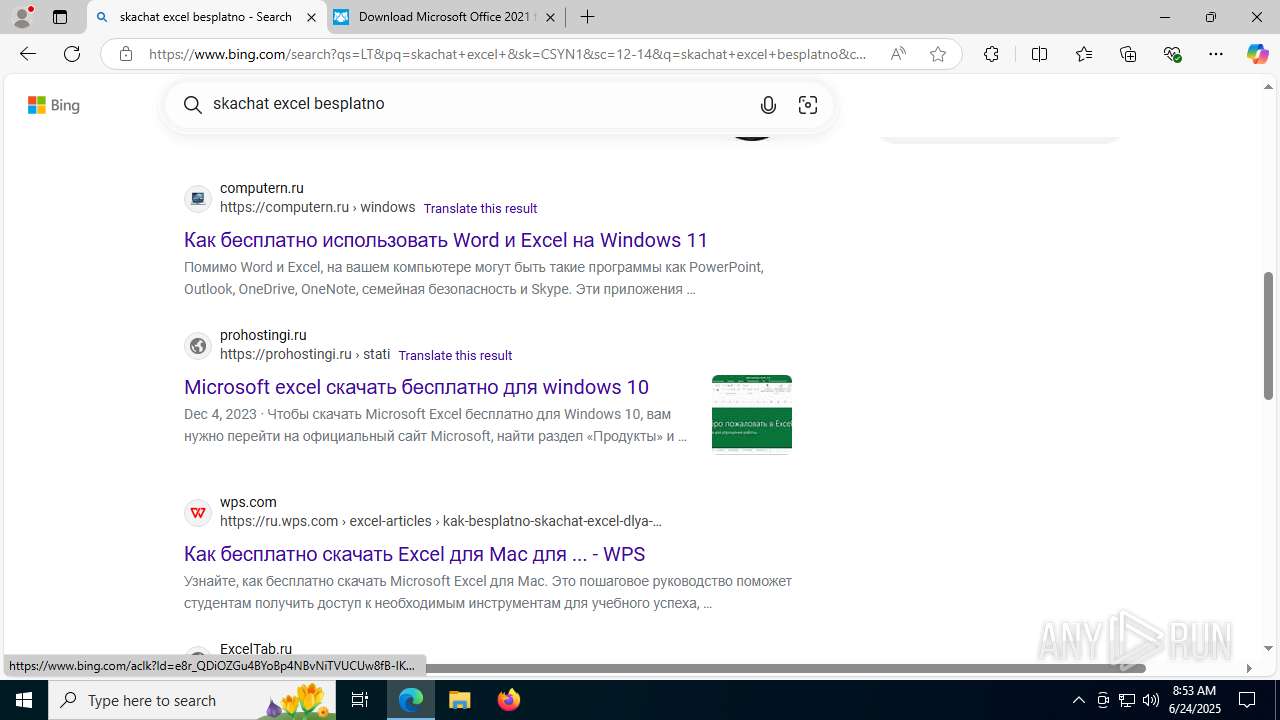The height and width of the screenshot is (720, 1280).
Task: Open the tab actions menu icon
Action: (60, 17)
